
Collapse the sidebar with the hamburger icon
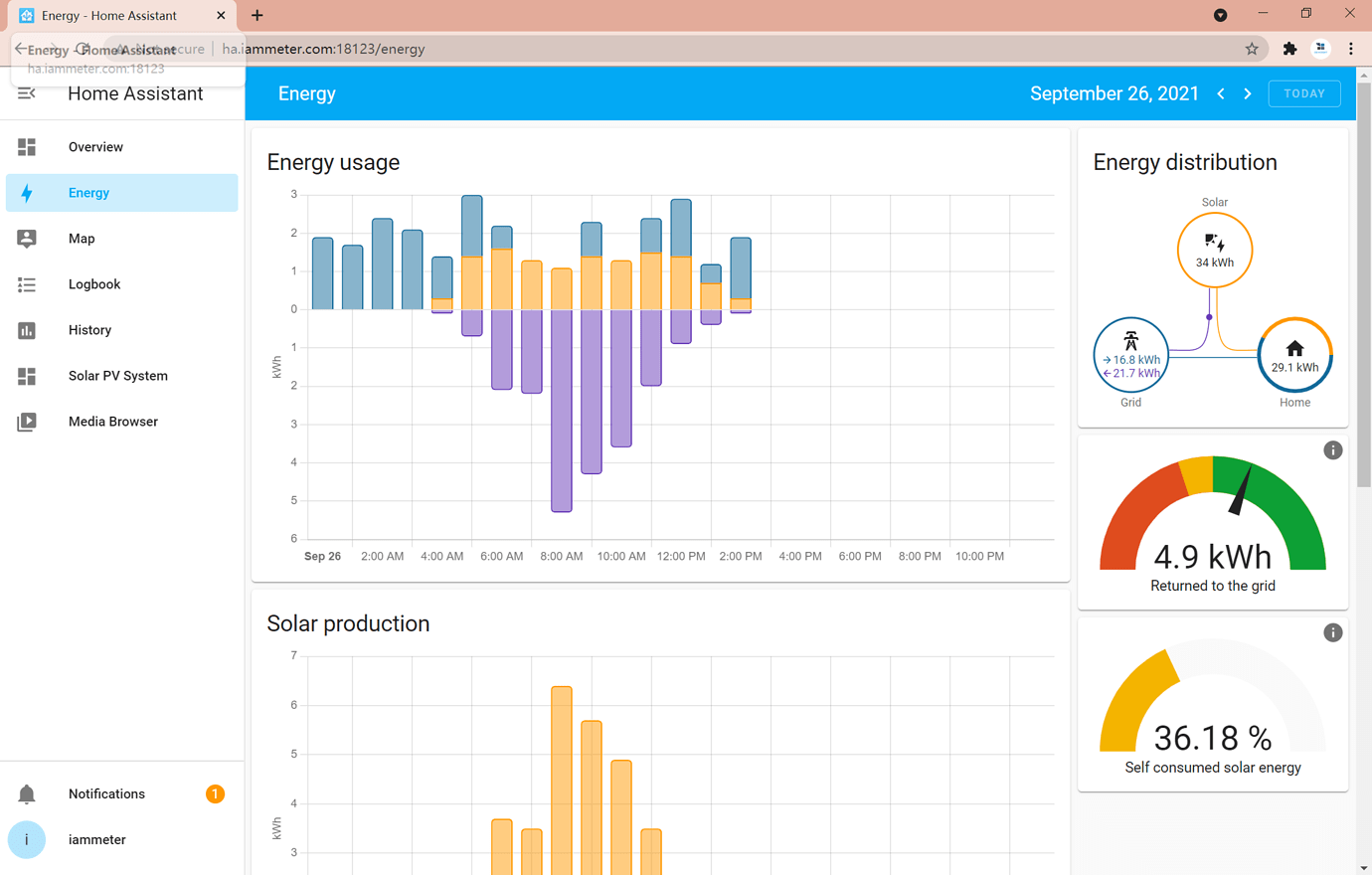click(x=27, y=93)
